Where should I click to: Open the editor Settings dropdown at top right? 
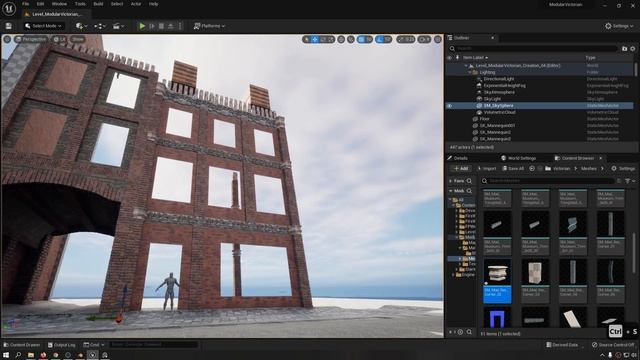[619, 26]
